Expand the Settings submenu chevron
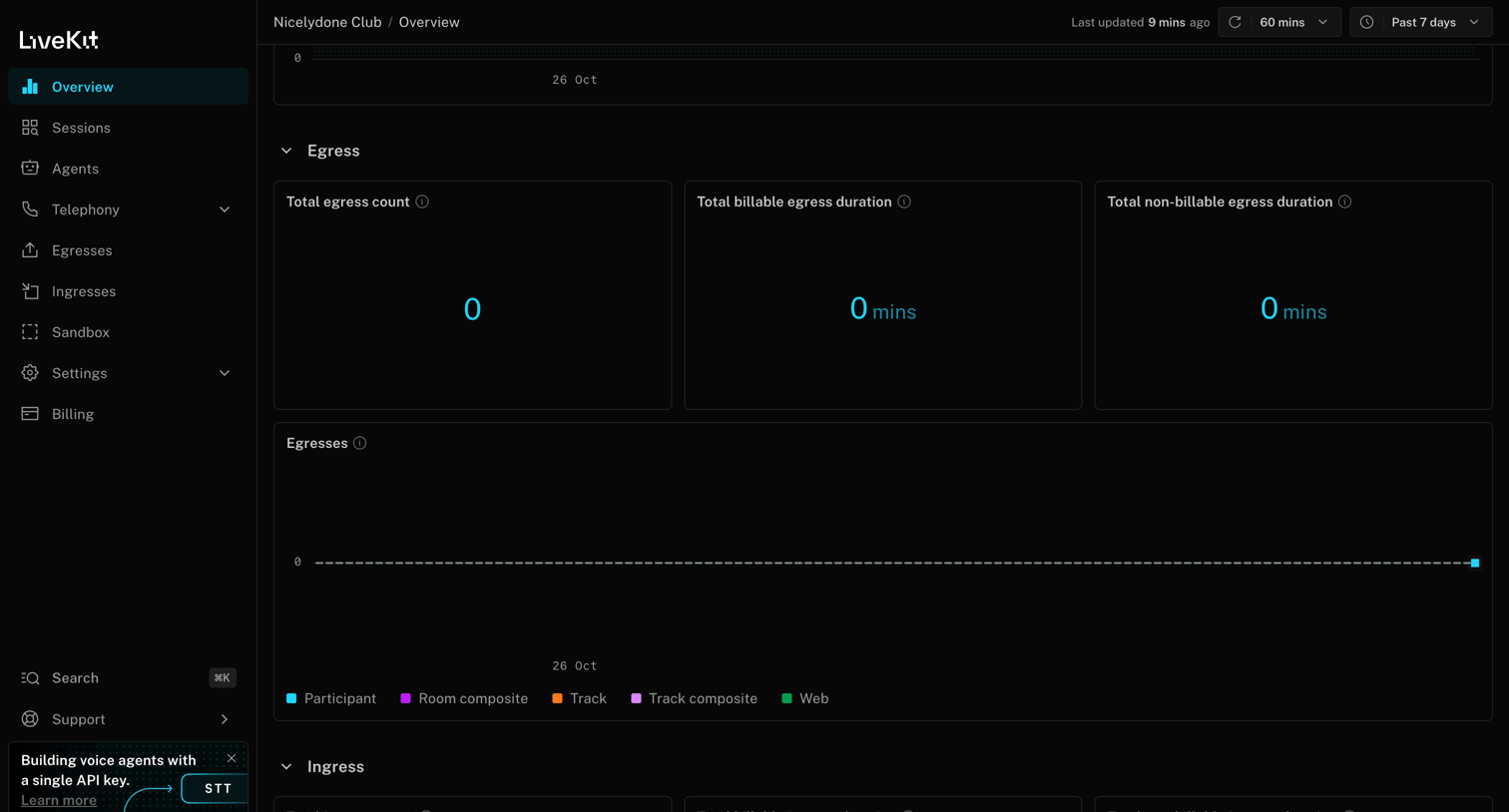Viewport: 1509px width, 812px height. point(225,373)
